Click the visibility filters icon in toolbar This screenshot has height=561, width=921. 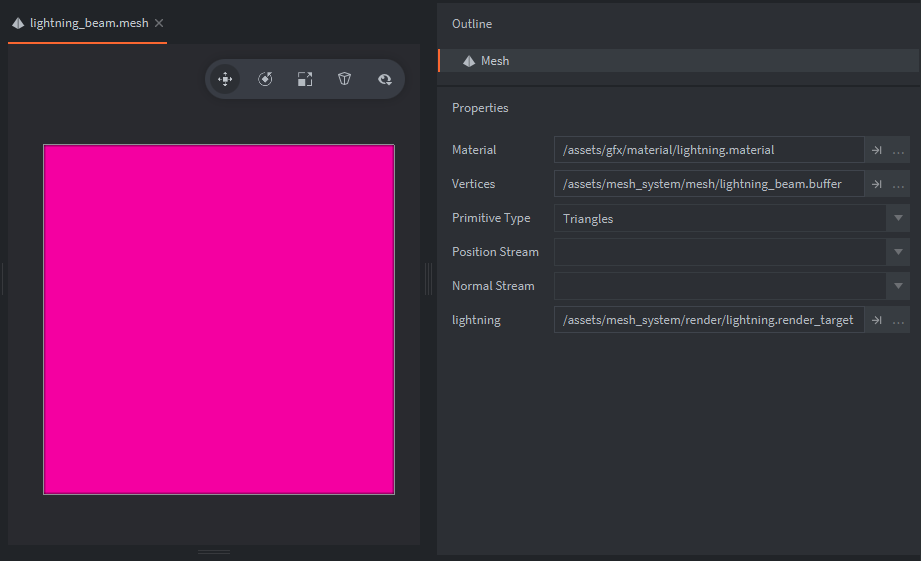pos(385,79)
